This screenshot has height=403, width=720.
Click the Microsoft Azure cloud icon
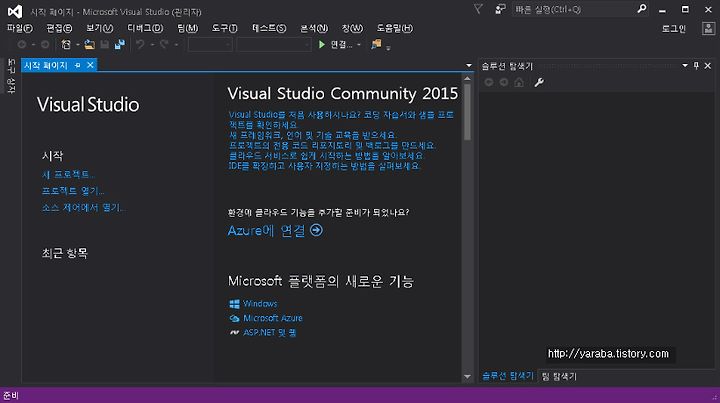234,318
